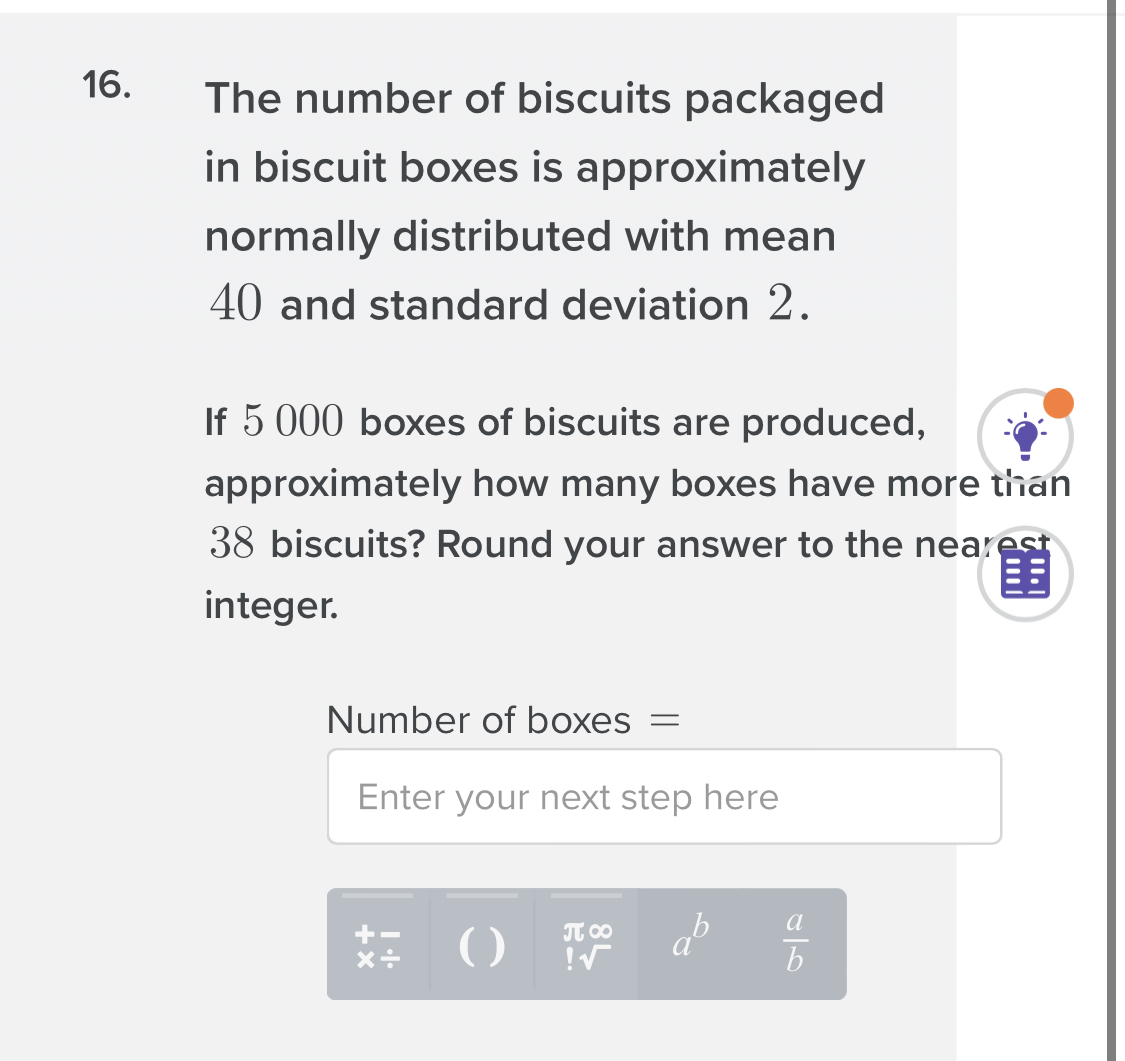Viewport: 1125px width, 1061px height.
Task: Click the question number 16
Action: [x=106, y=86]
